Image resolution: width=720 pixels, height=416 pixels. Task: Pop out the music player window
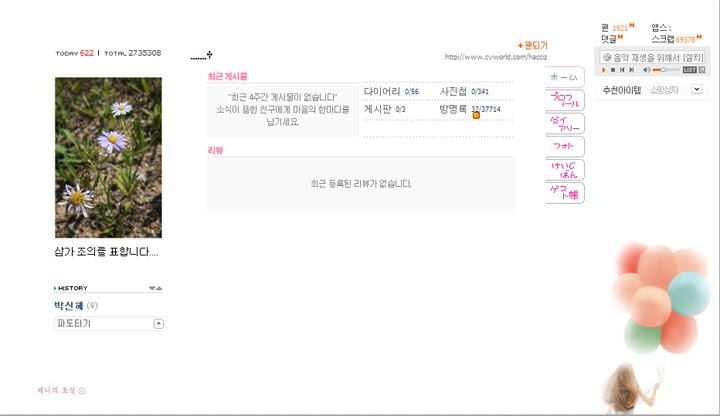coord(702,70)
